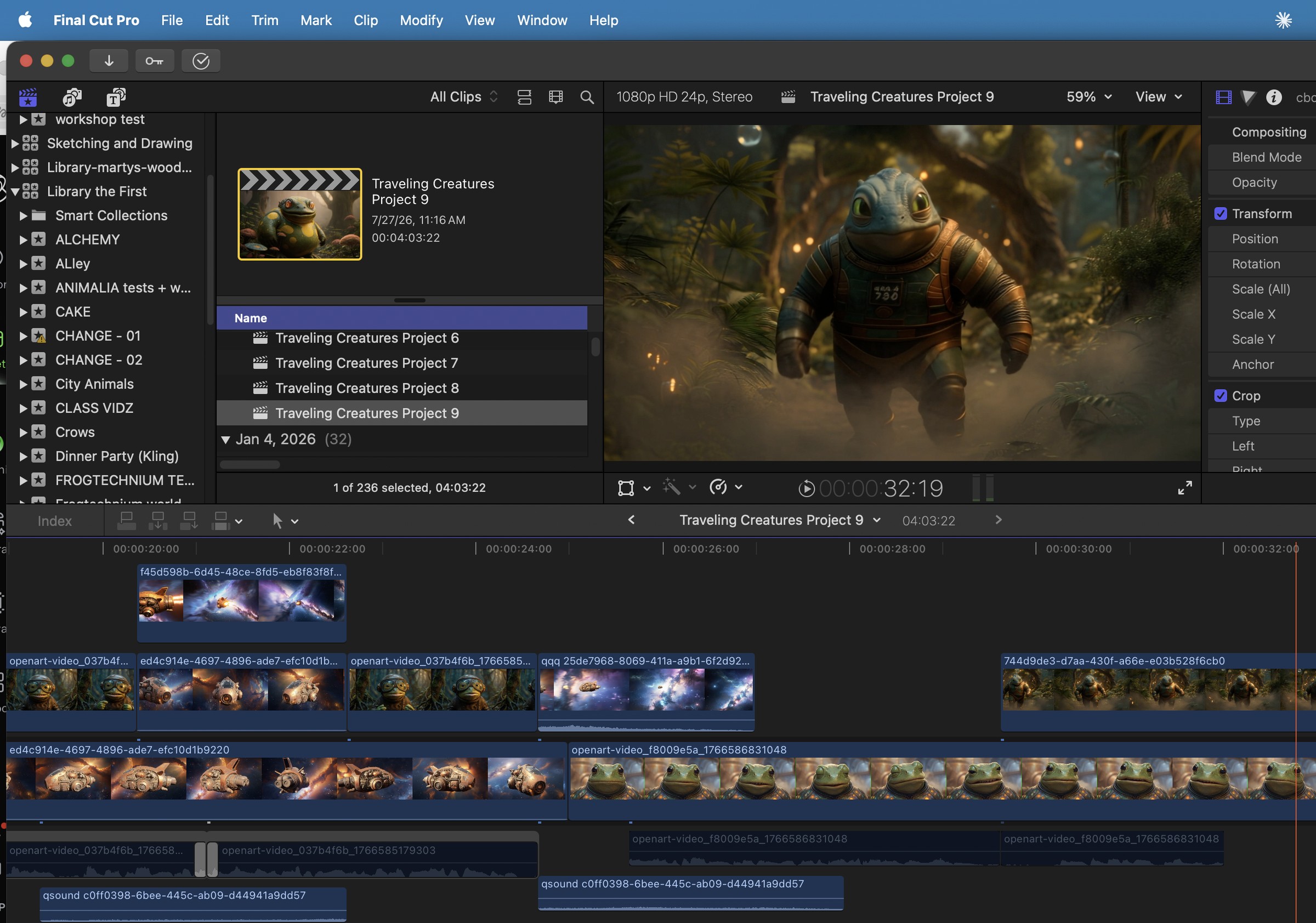
Task: Open the Trim menu
Action: 265,20
